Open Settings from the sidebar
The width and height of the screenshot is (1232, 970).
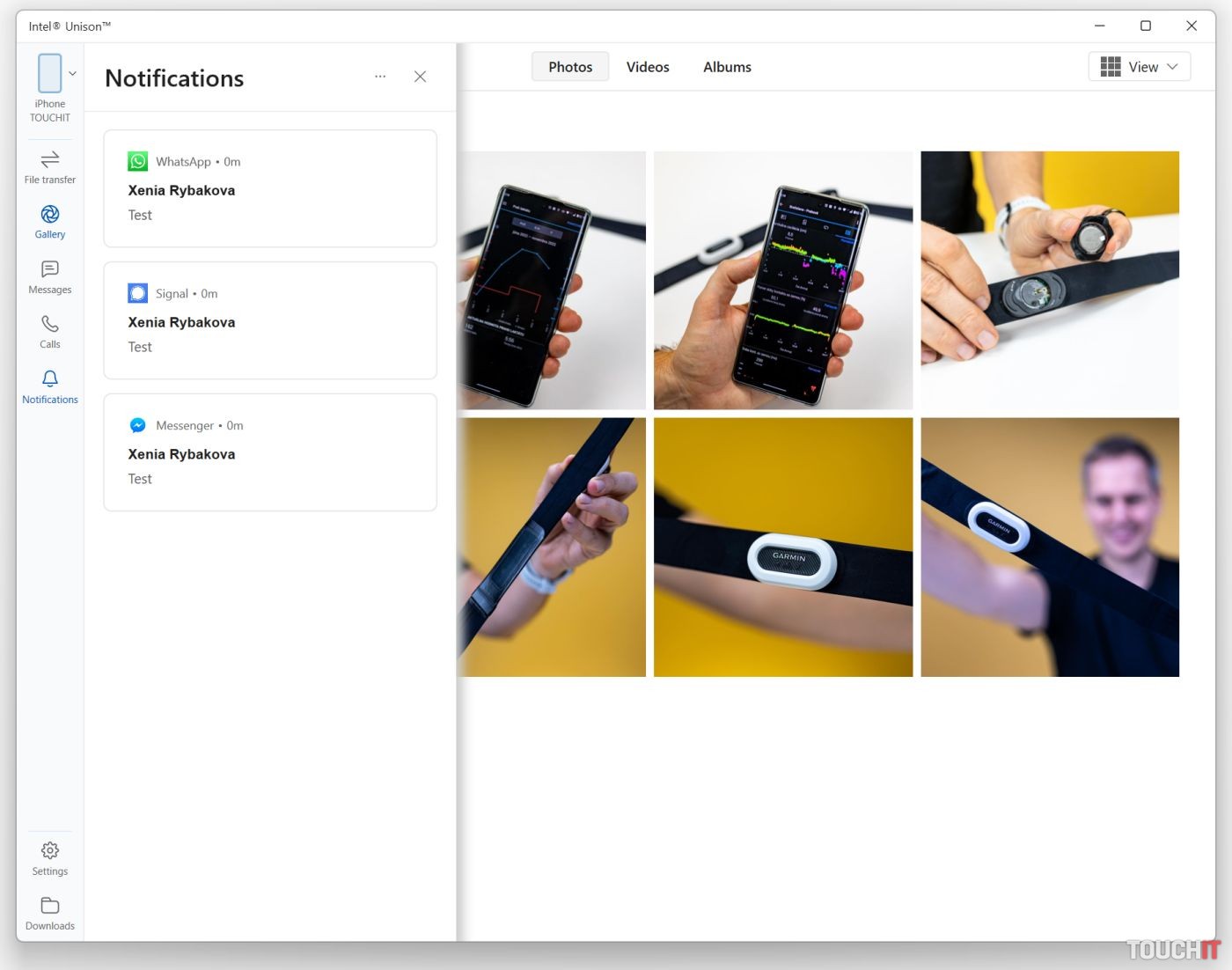click(x=50, y=858)
